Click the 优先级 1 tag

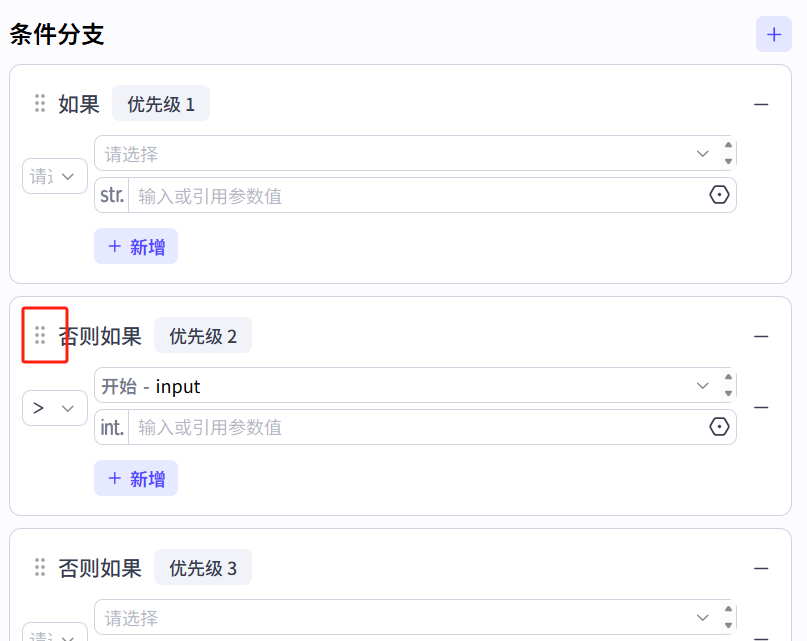[x=161, y=104]
